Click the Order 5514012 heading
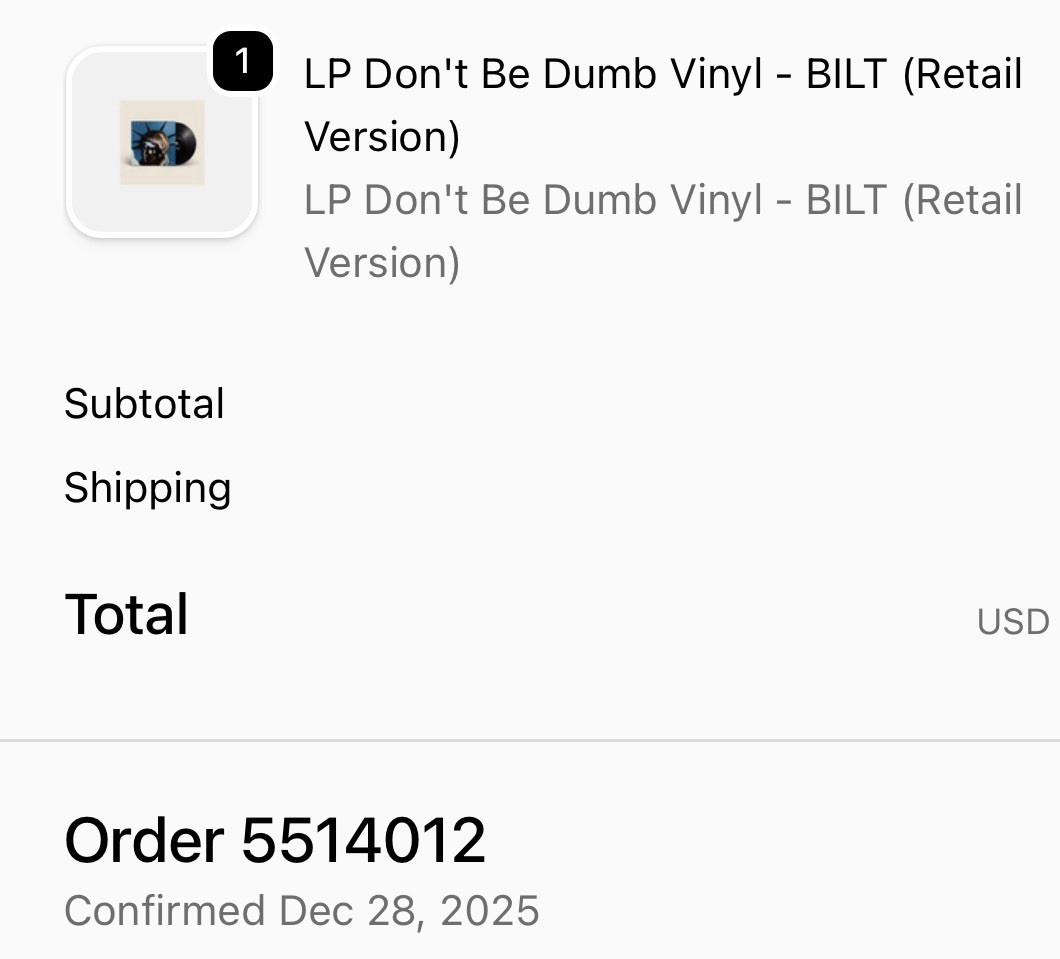Screen dimensions: 1060x959 tap(275, 840)
